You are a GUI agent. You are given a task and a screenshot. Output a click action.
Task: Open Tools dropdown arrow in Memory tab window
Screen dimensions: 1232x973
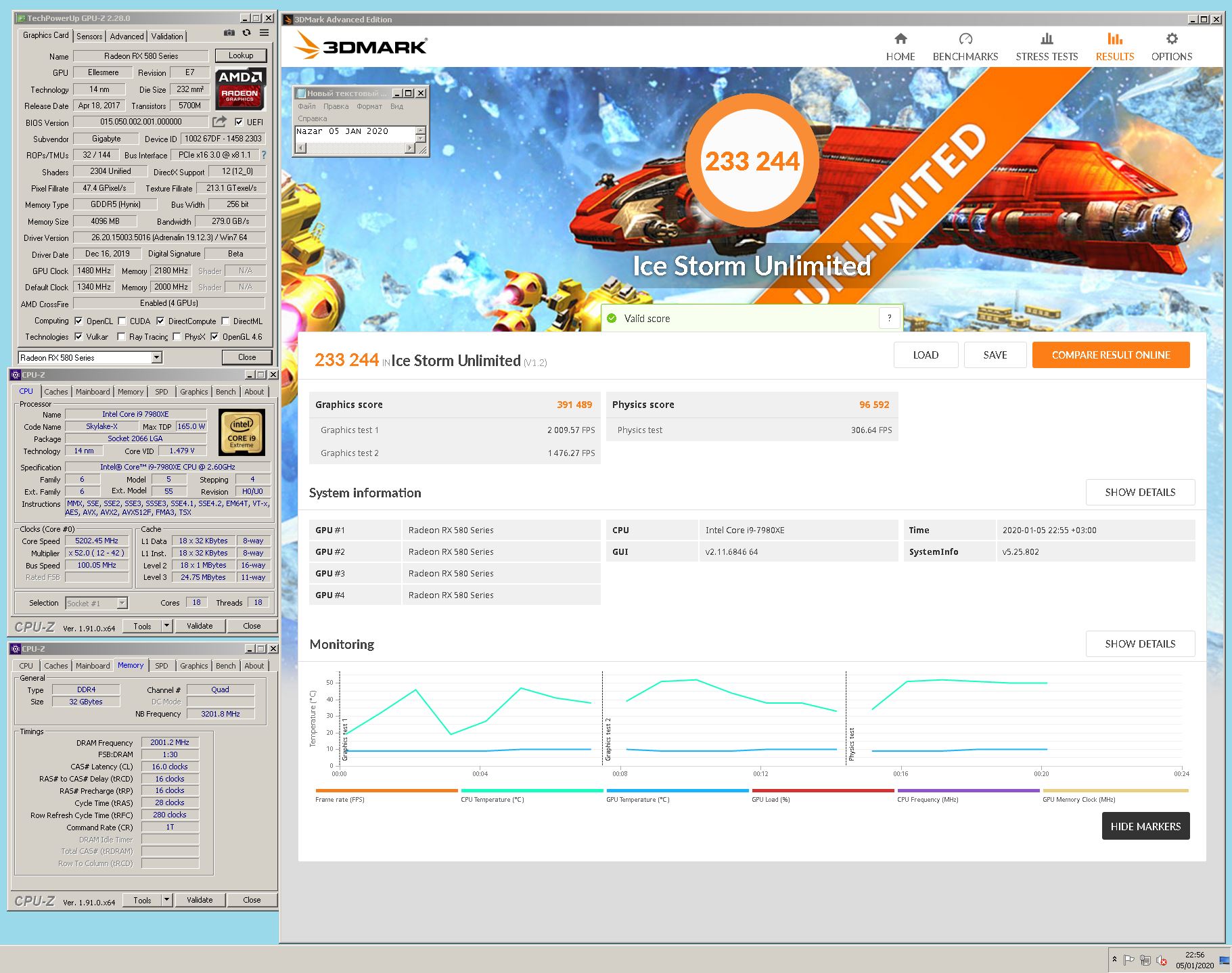[166, 900]
